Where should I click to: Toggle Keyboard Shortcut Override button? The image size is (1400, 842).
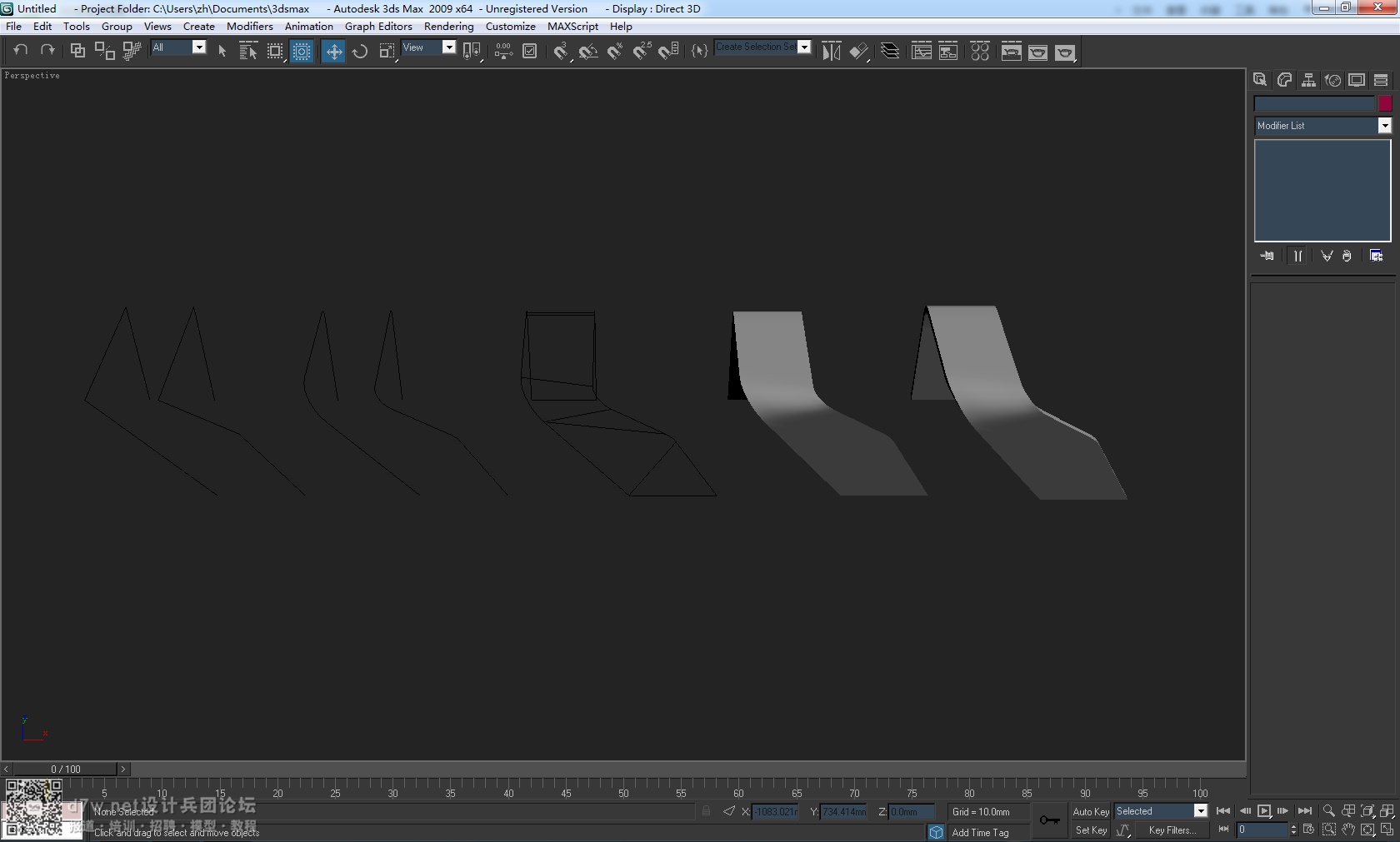[530, 51]
